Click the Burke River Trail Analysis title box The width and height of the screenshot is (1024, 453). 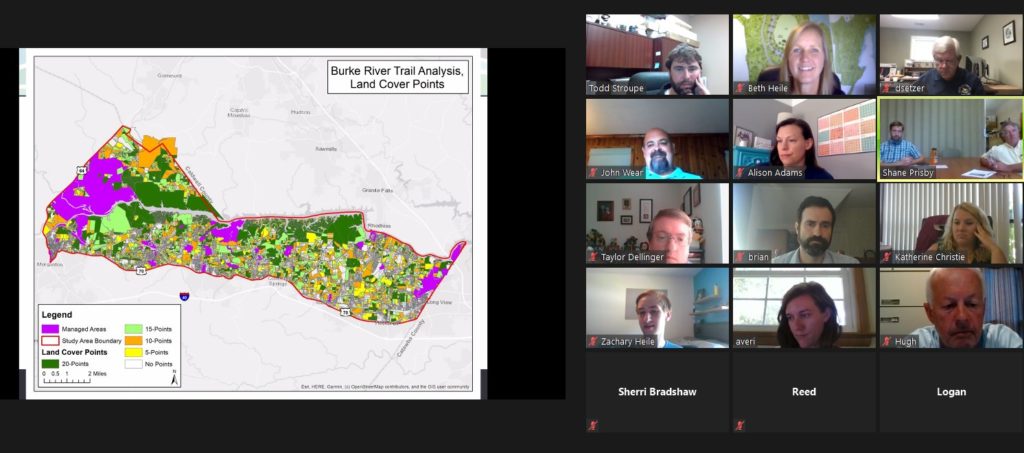[399, 78]
